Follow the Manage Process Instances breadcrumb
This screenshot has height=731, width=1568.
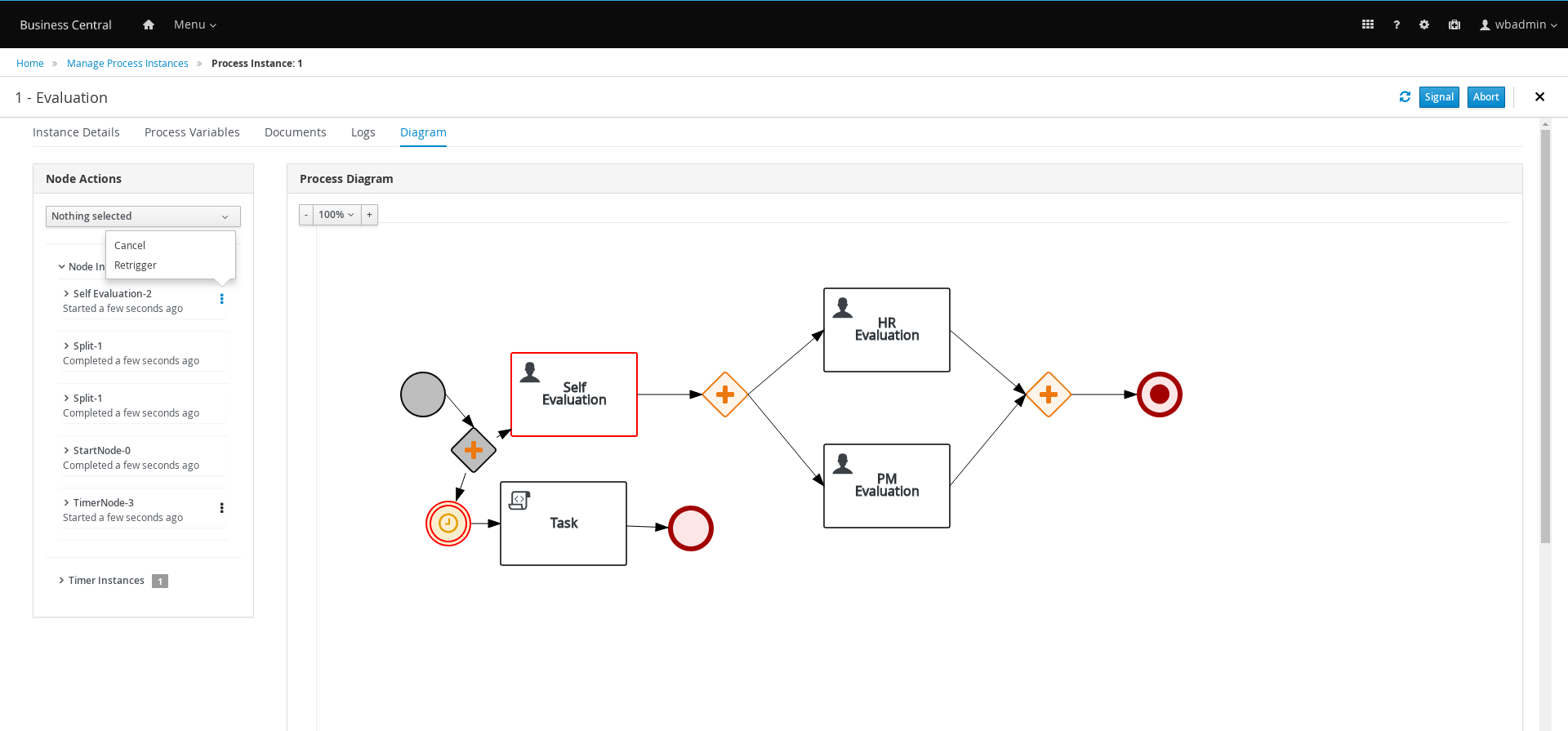(127, 64)
